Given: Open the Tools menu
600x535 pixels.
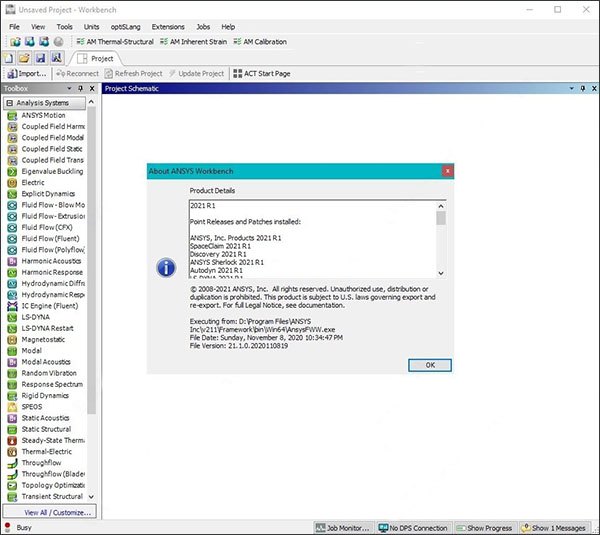Looking at the screenshot, I should click(x=64, y=27).
